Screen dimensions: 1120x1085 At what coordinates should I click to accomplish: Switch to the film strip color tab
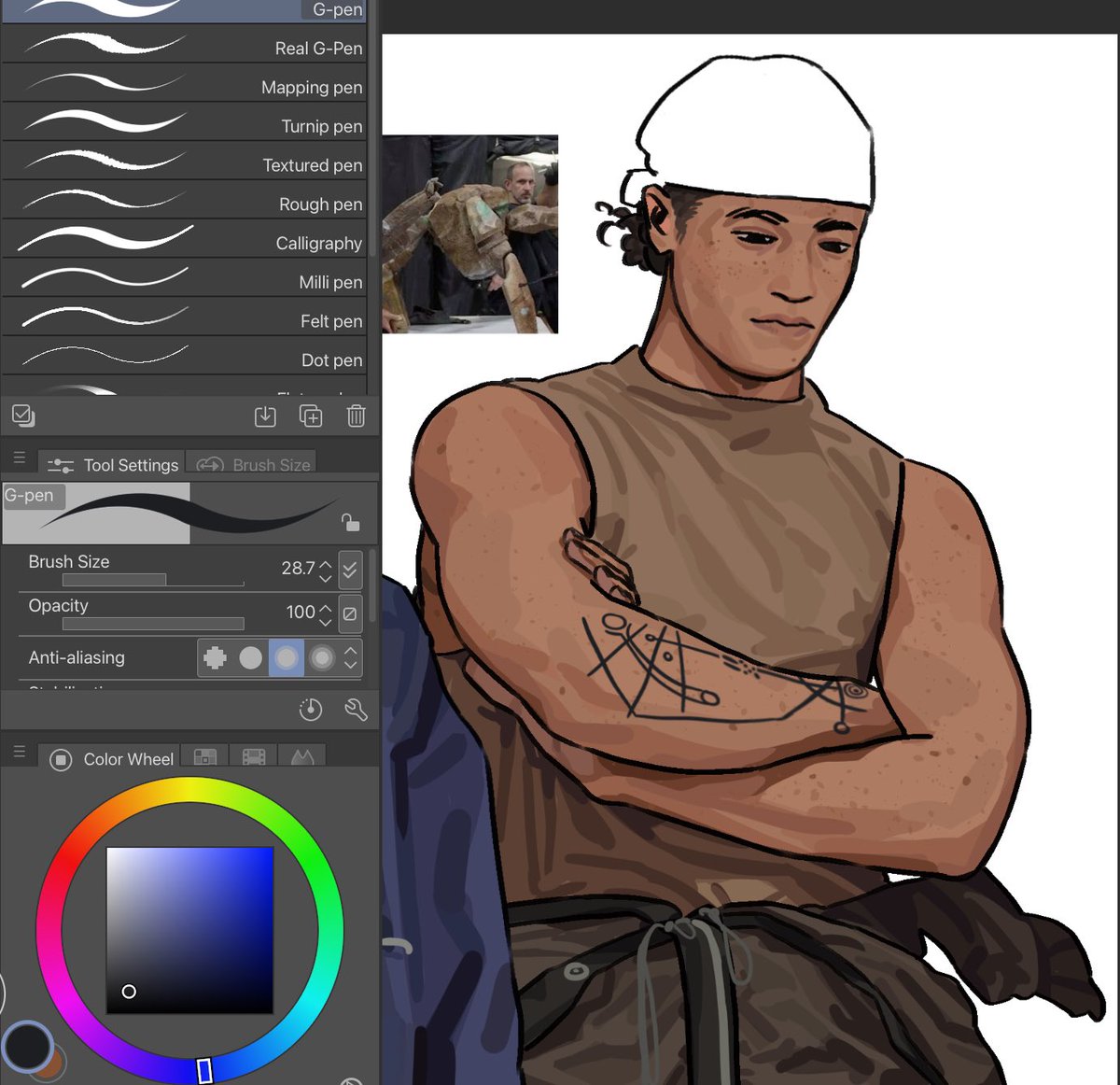253,757
